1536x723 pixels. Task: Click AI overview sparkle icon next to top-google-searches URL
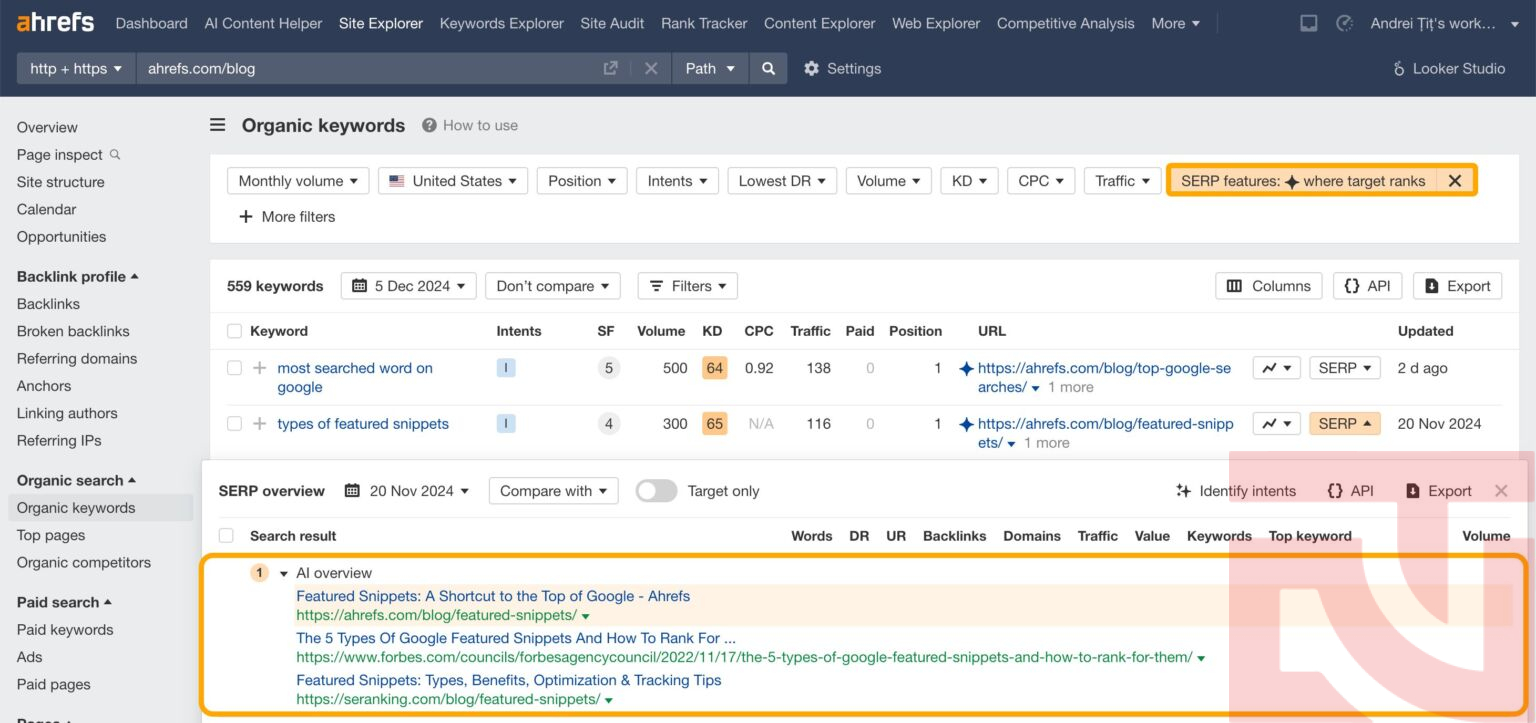click(966, 368)
